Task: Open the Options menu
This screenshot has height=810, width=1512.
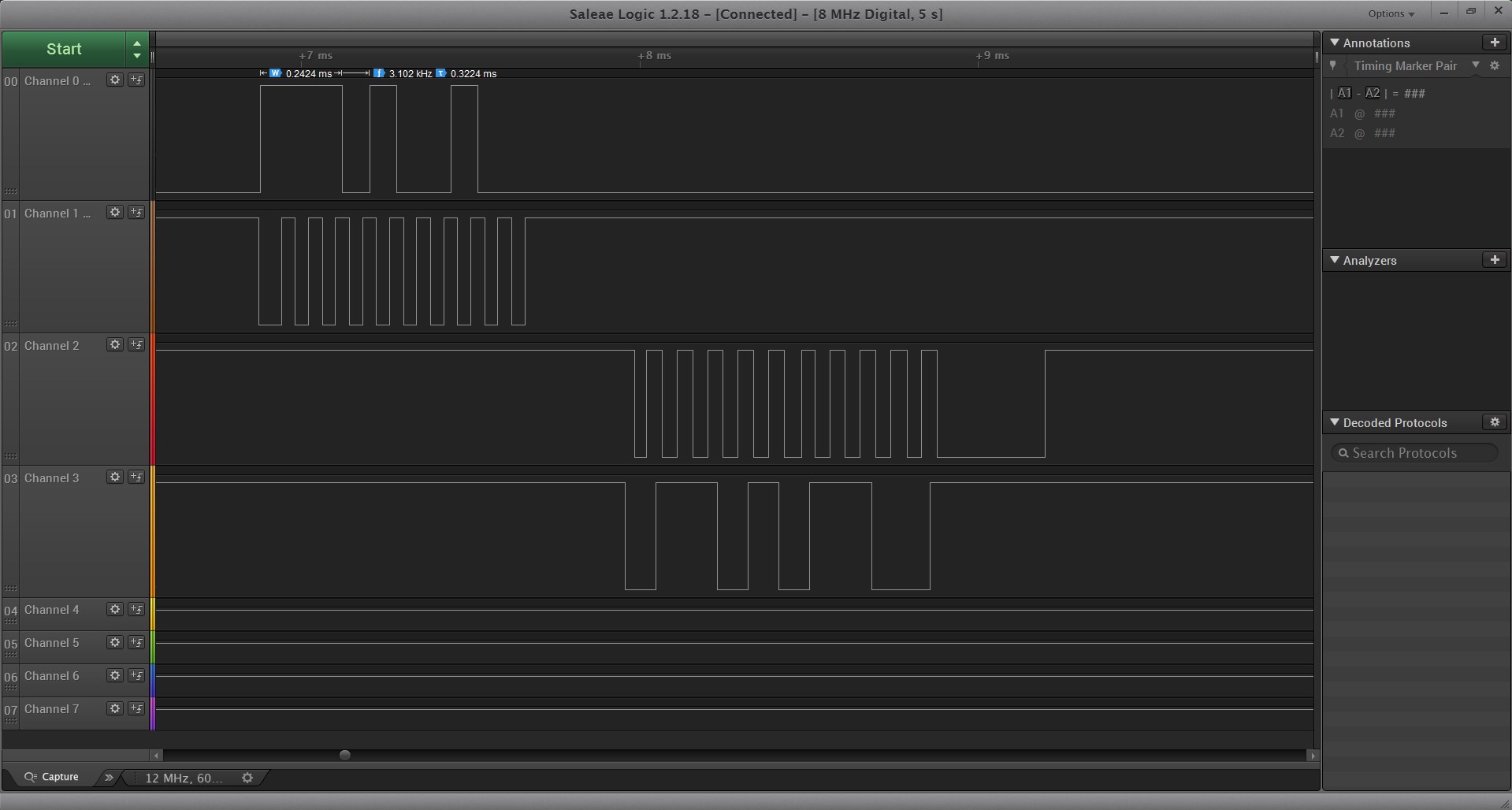Action: click(1391, 13)
